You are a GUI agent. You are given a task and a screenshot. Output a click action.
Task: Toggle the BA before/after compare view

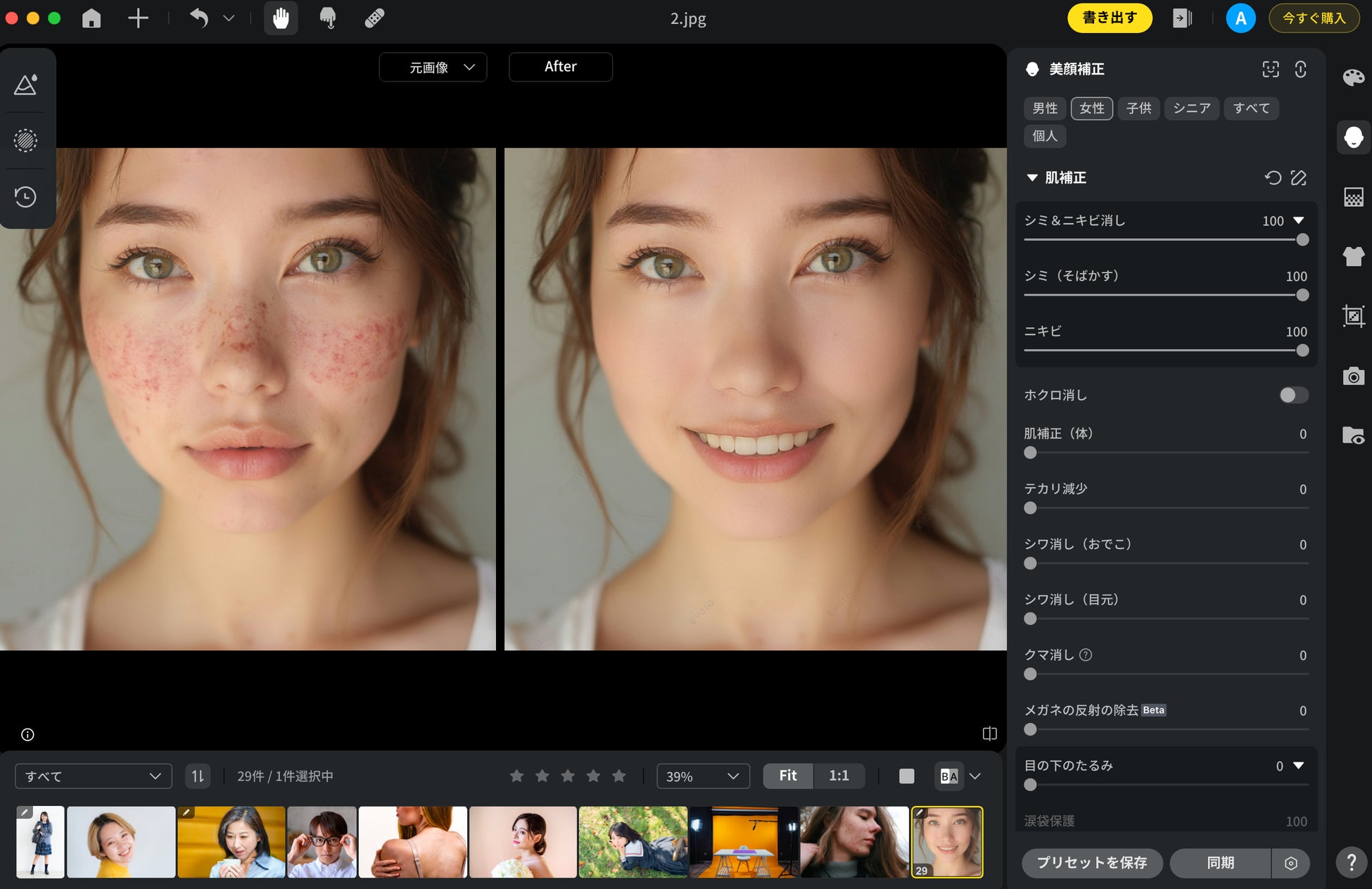coord(948,776)
